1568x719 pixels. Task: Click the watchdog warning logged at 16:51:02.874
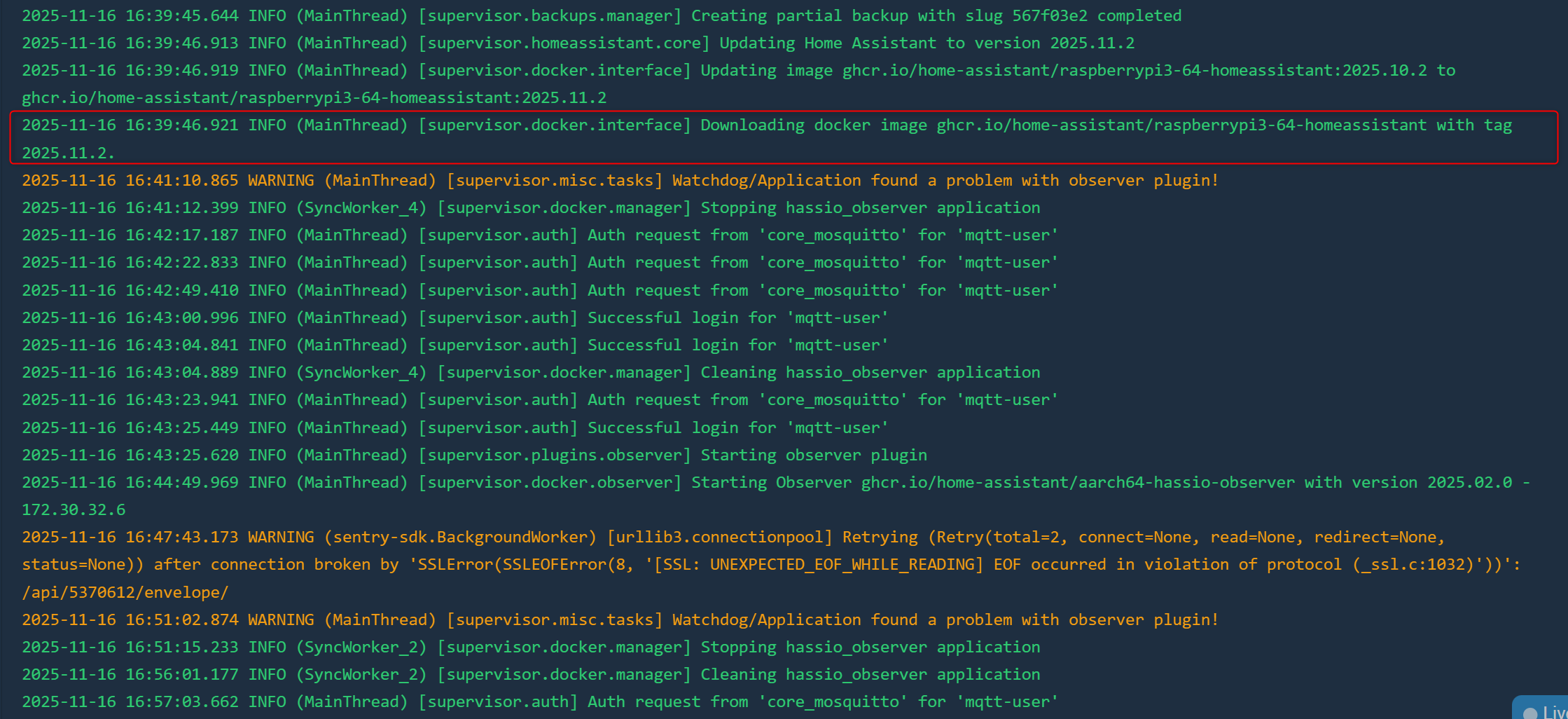(620, 619)
